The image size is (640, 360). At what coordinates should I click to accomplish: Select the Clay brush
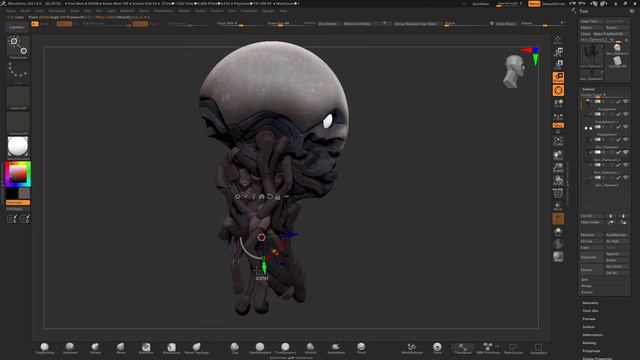pyautogui.click(x=234, y=348)
